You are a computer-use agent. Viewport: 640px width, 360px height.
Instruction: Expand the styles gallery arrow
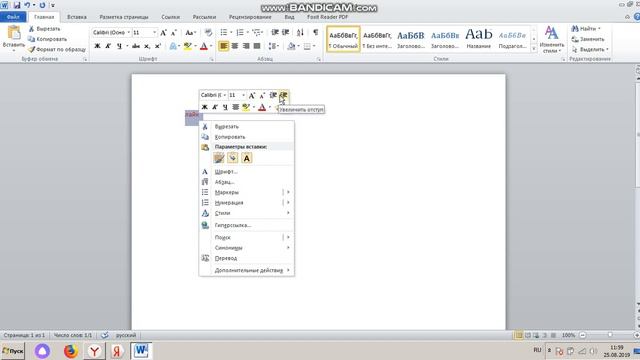point(533,49)
